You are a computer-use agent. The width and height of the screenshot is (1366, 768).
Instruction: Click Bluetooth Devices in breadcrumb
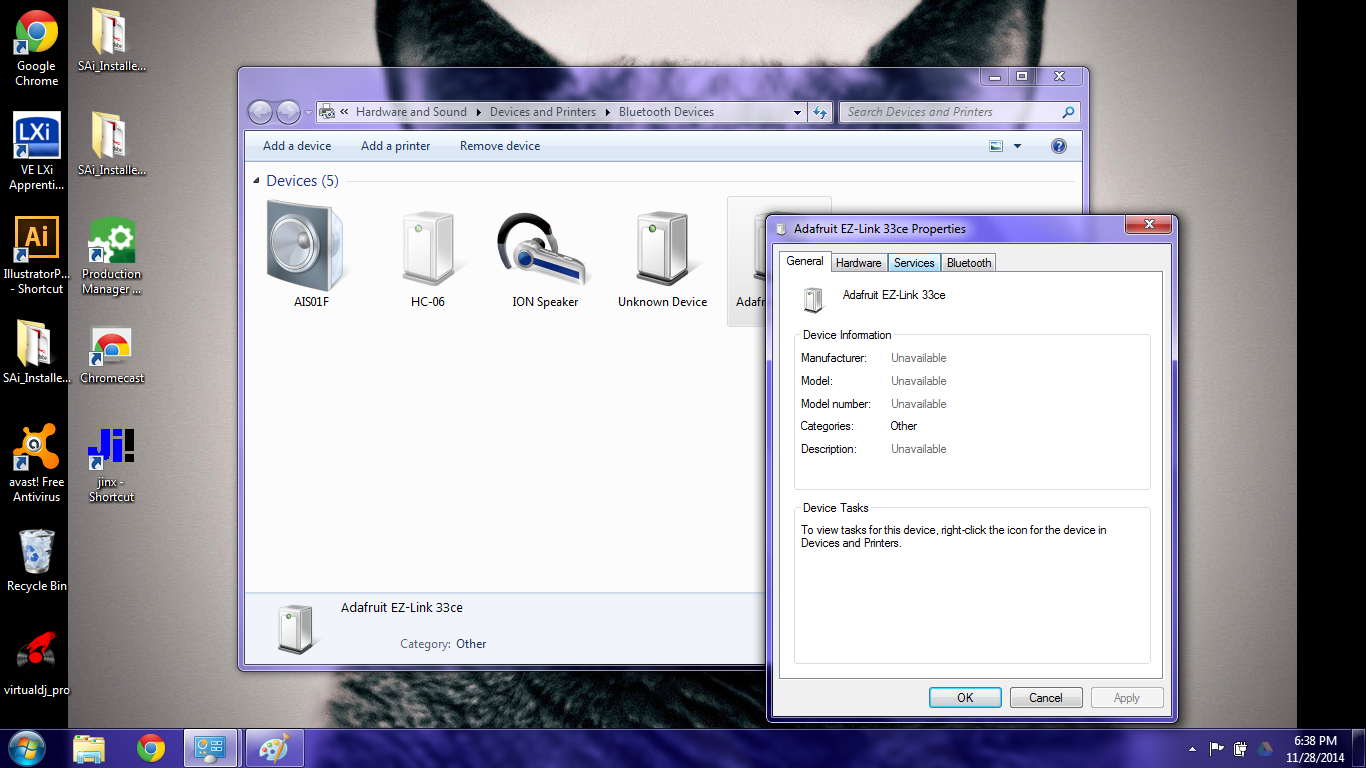666,112
